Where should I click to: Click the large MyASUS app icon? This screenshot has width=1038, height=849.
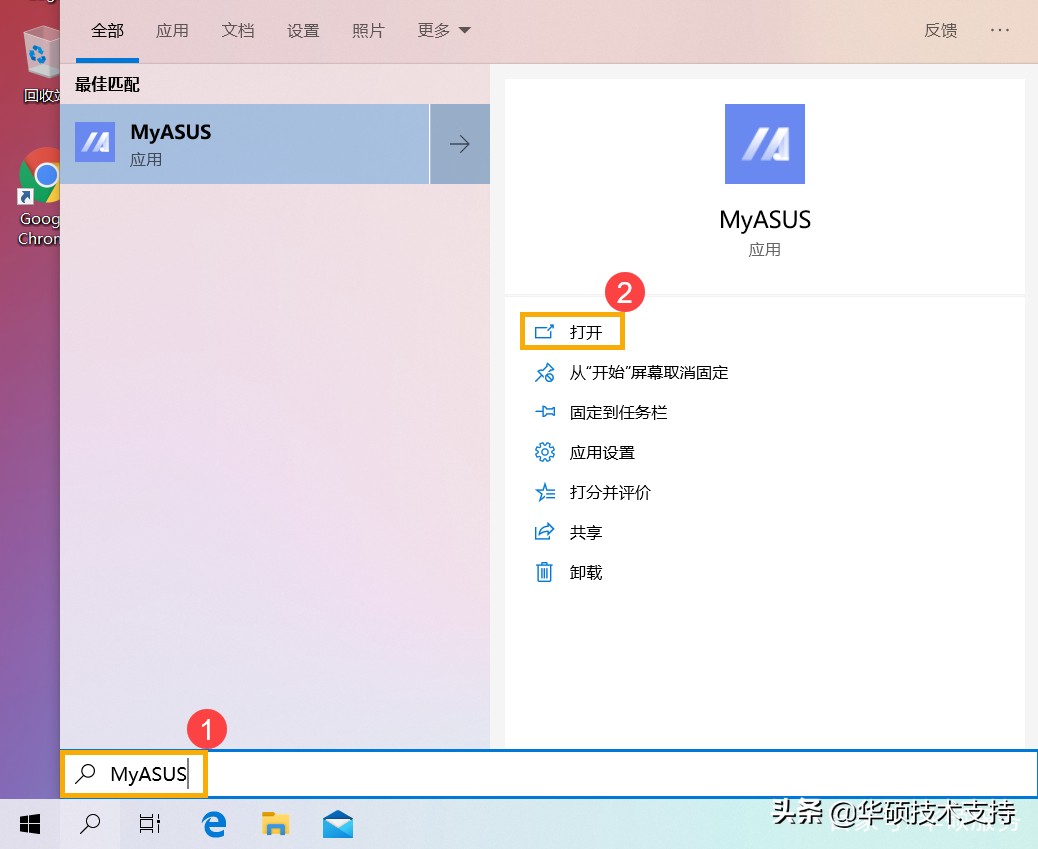764,143
